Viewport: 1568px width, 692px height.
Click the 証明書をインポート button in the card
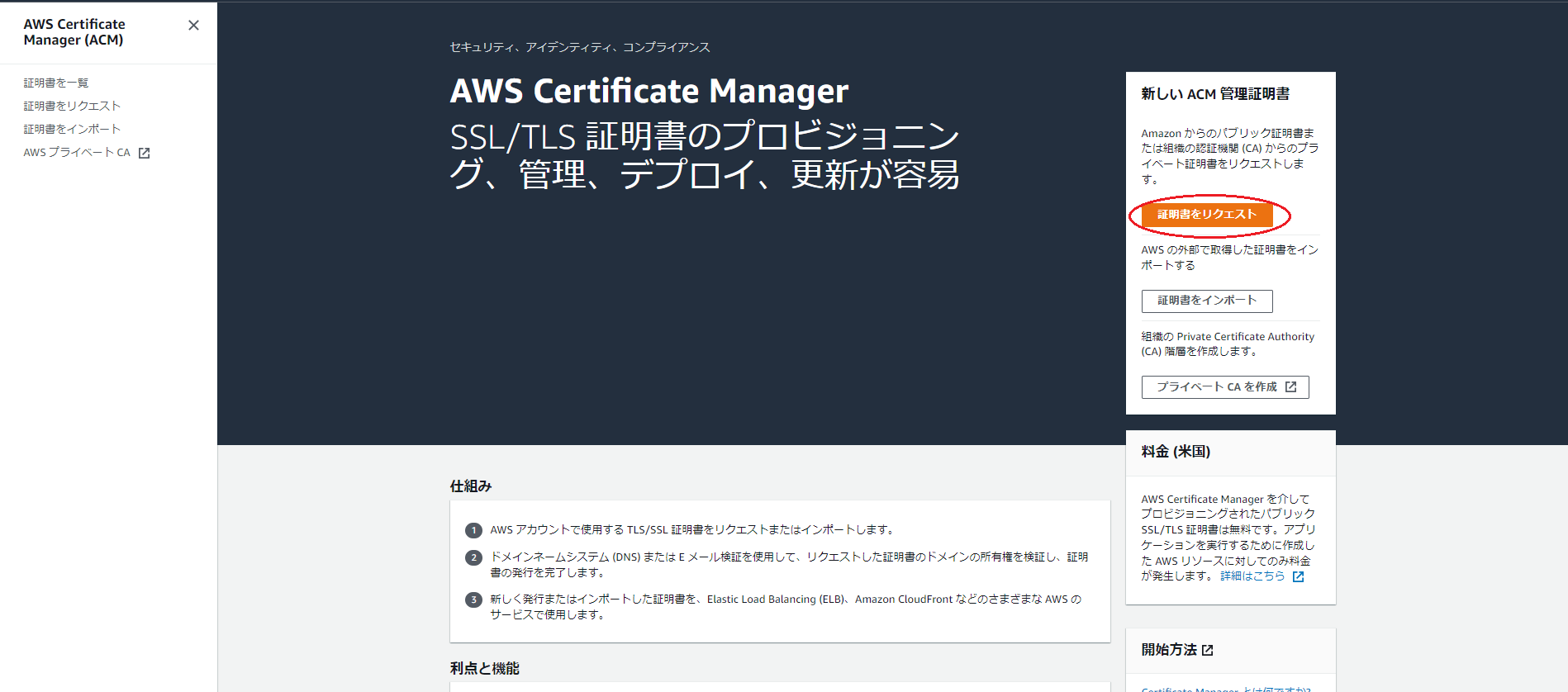point(1207,301)
